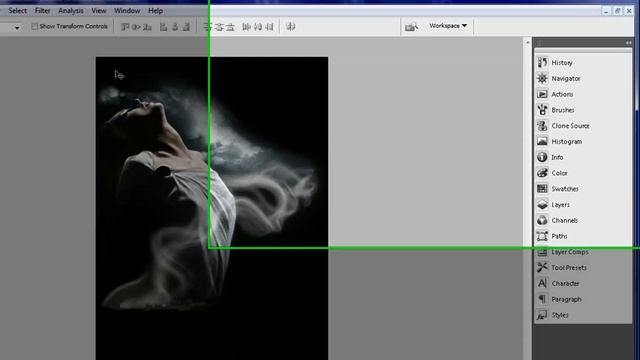Image resolution: width=640 pixels, height=360 pixels.
Task: Click Align top edges icon
Action: click(125, 27)
